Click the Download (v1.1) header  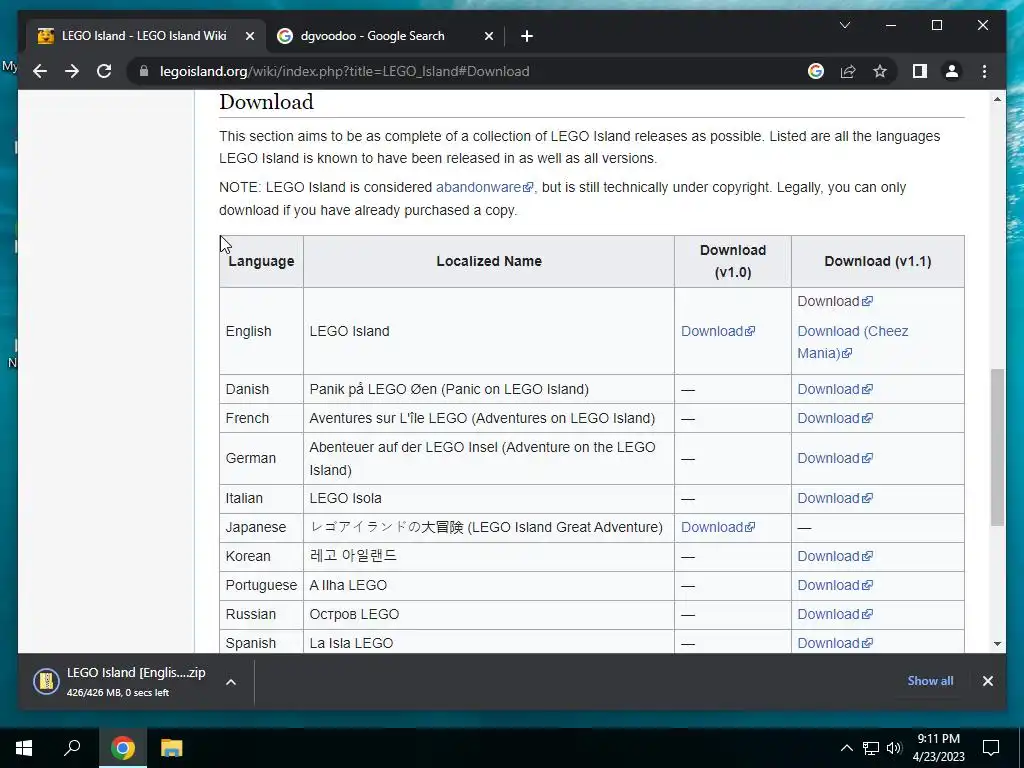(878, 261)
